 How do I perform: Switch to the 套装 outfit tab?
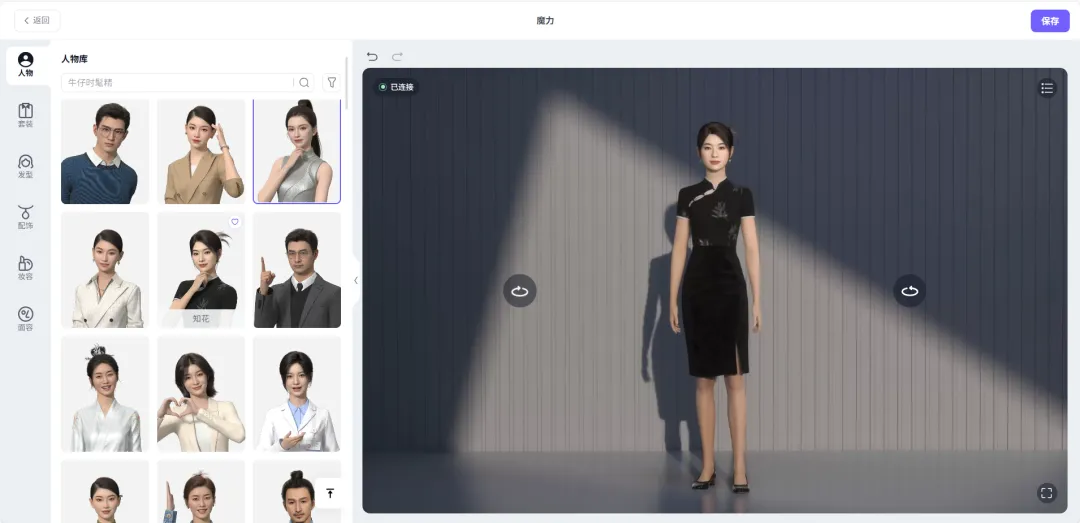pyautogui.click(x=25, y=116)
